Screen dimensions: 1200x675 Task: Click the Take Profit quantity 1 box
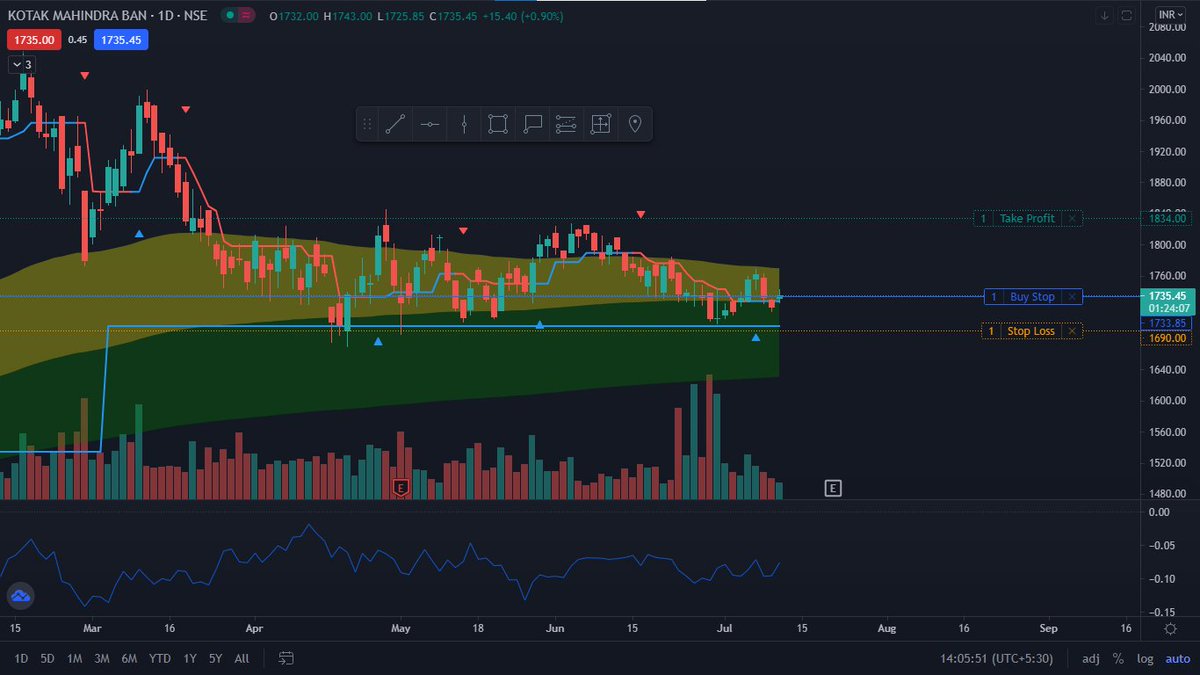[983, 218]
